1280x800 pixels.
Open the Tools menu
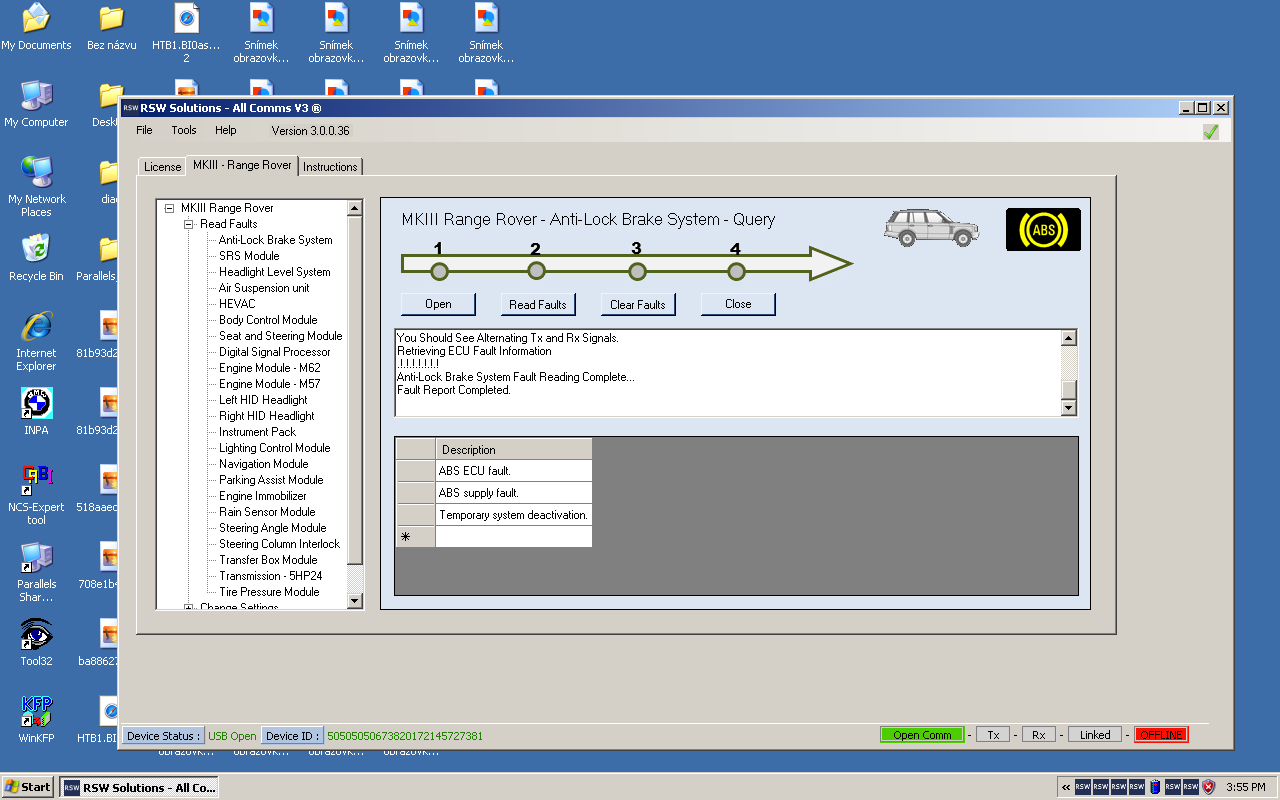pos(184,130)
